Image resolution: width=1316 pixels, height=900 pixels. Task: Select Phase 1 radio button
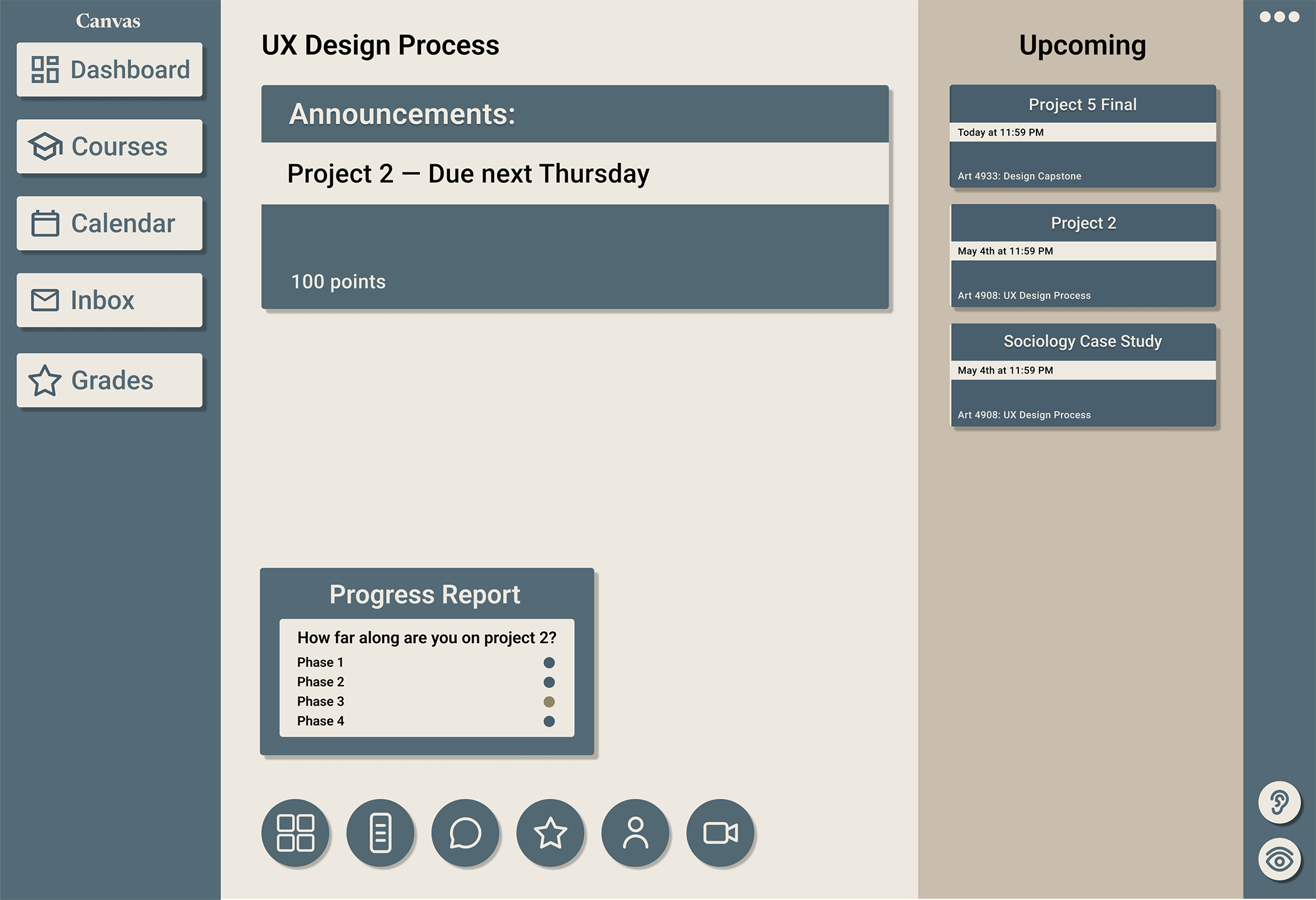coord(549,662)
